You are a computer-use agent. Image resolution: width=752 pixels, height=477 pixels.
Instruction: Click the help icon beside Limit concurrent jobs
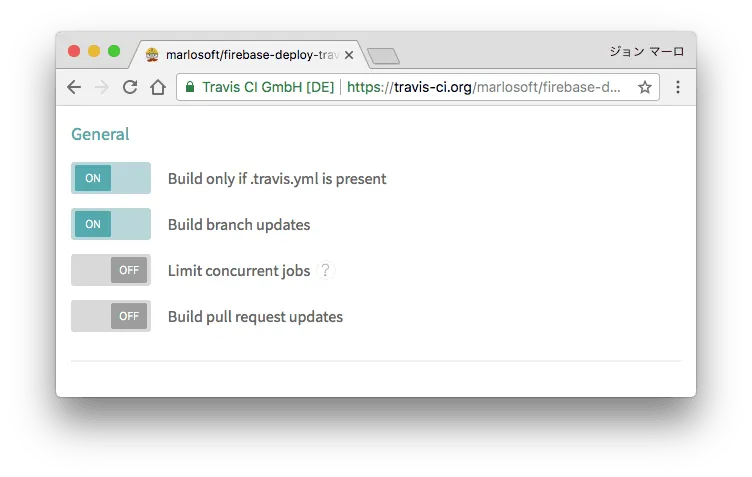325,270
